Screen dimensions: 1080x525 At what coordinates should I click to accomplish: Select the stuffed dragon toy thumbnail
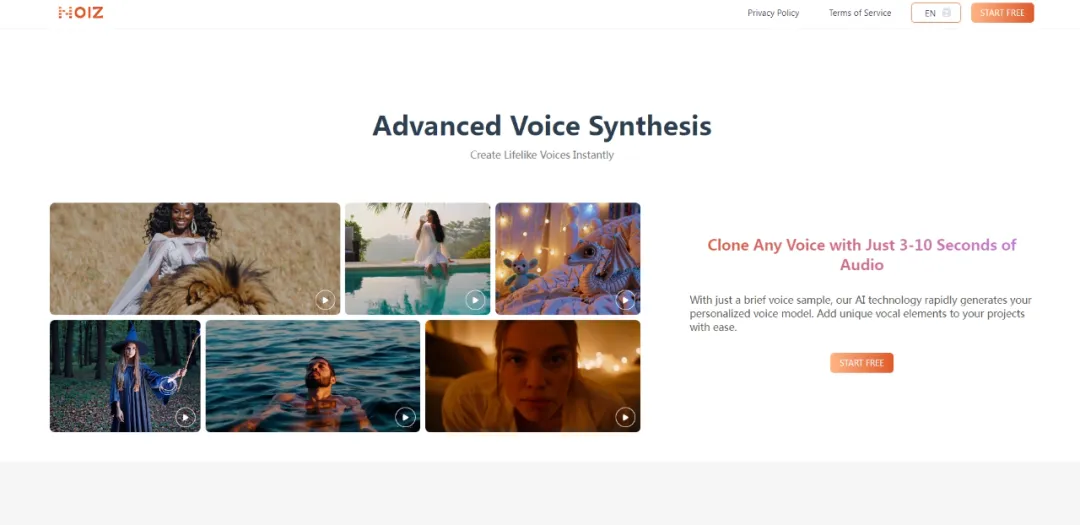pyautogui.click(x=568, y=258)
